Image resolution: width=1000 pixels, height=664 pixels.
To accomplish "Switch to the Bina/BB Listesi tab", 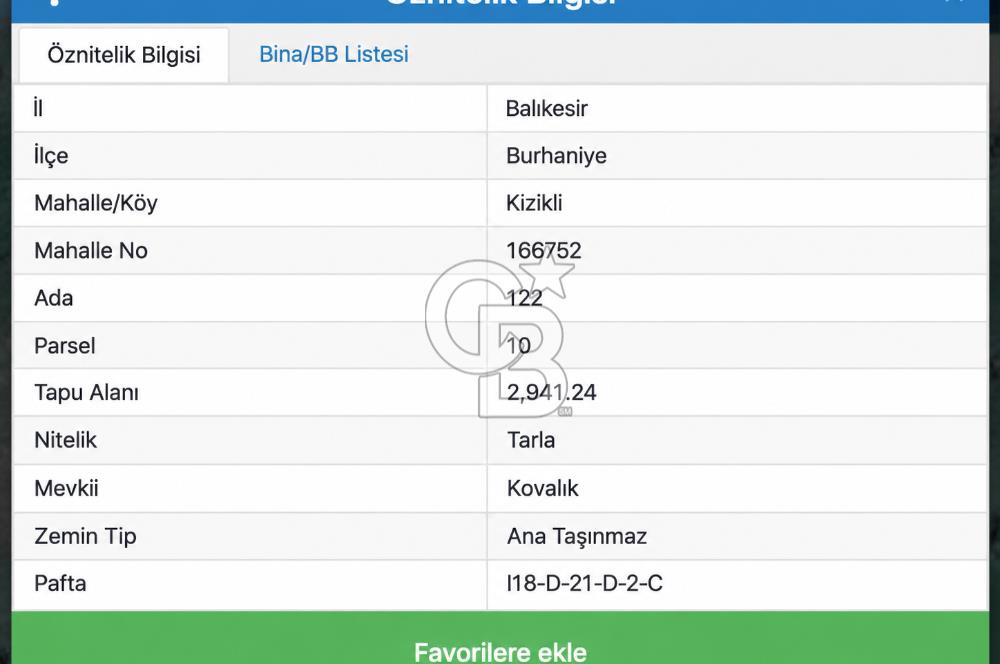I will pyautogui.click(x=334, y=54).
